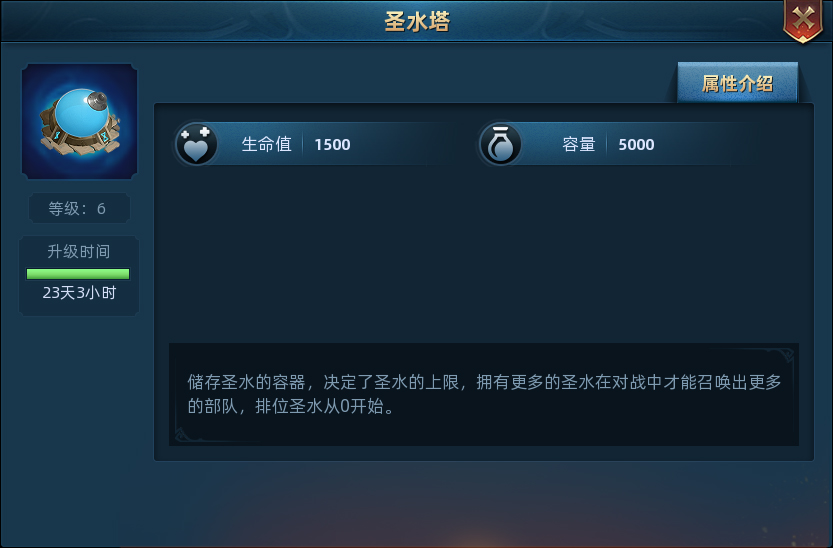Select the elixir tower building thumbnail
Screen dimensions: 833x548
point(80,121)
